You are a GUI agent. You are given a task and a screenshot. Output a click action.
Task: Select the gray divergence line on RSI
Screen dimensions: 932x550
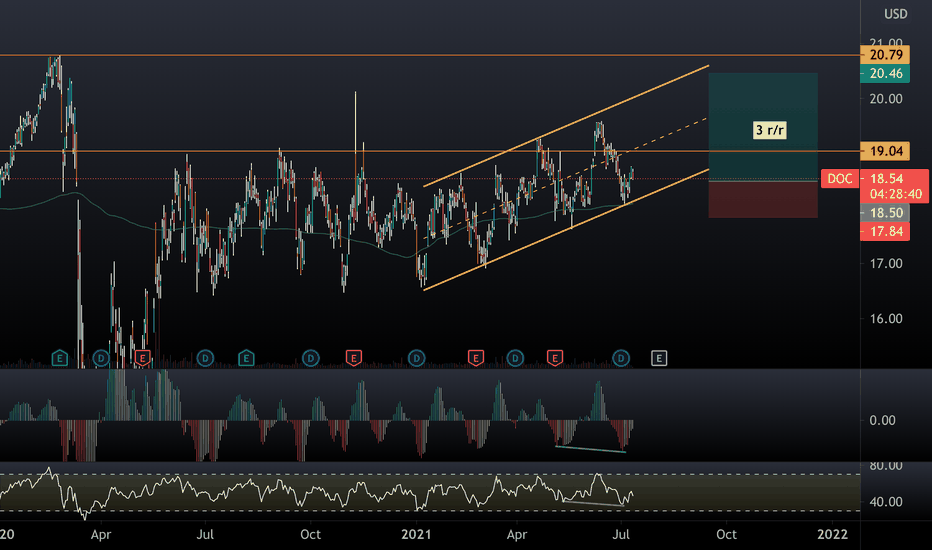coord(593,504)
